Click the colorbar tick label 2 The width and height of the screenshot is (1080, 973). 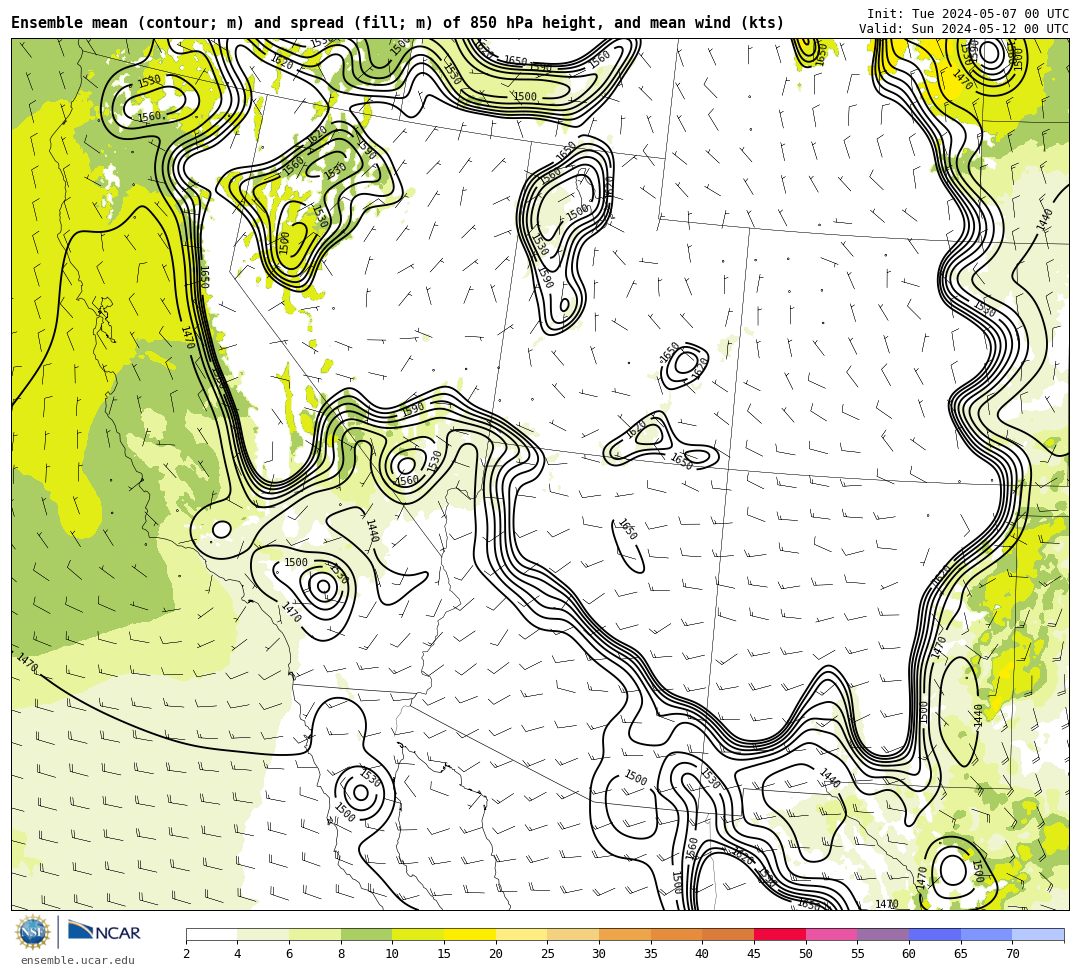click(186, 954)
